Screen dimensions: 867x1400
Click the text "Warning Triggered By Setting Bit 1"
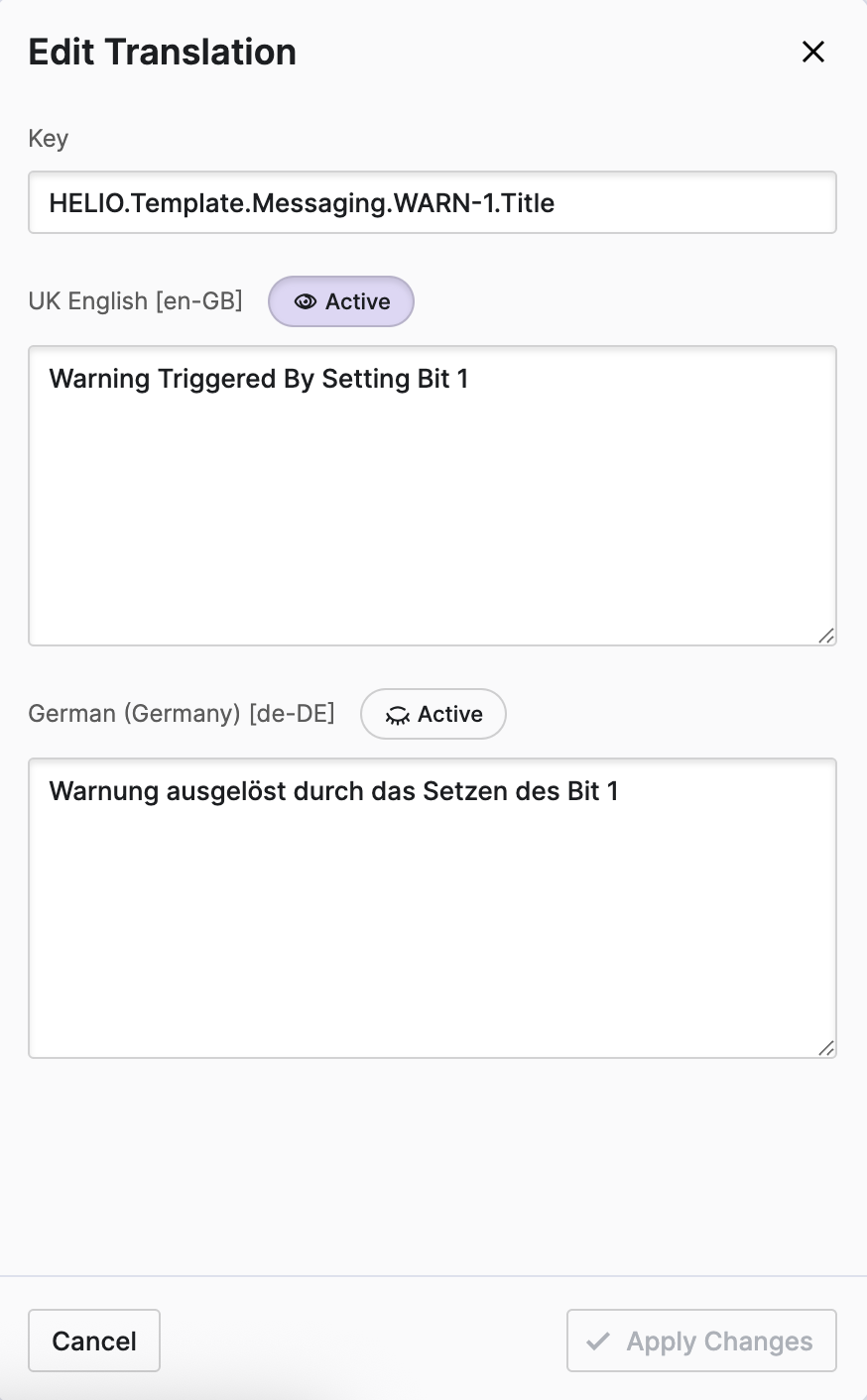click(259, 379)
